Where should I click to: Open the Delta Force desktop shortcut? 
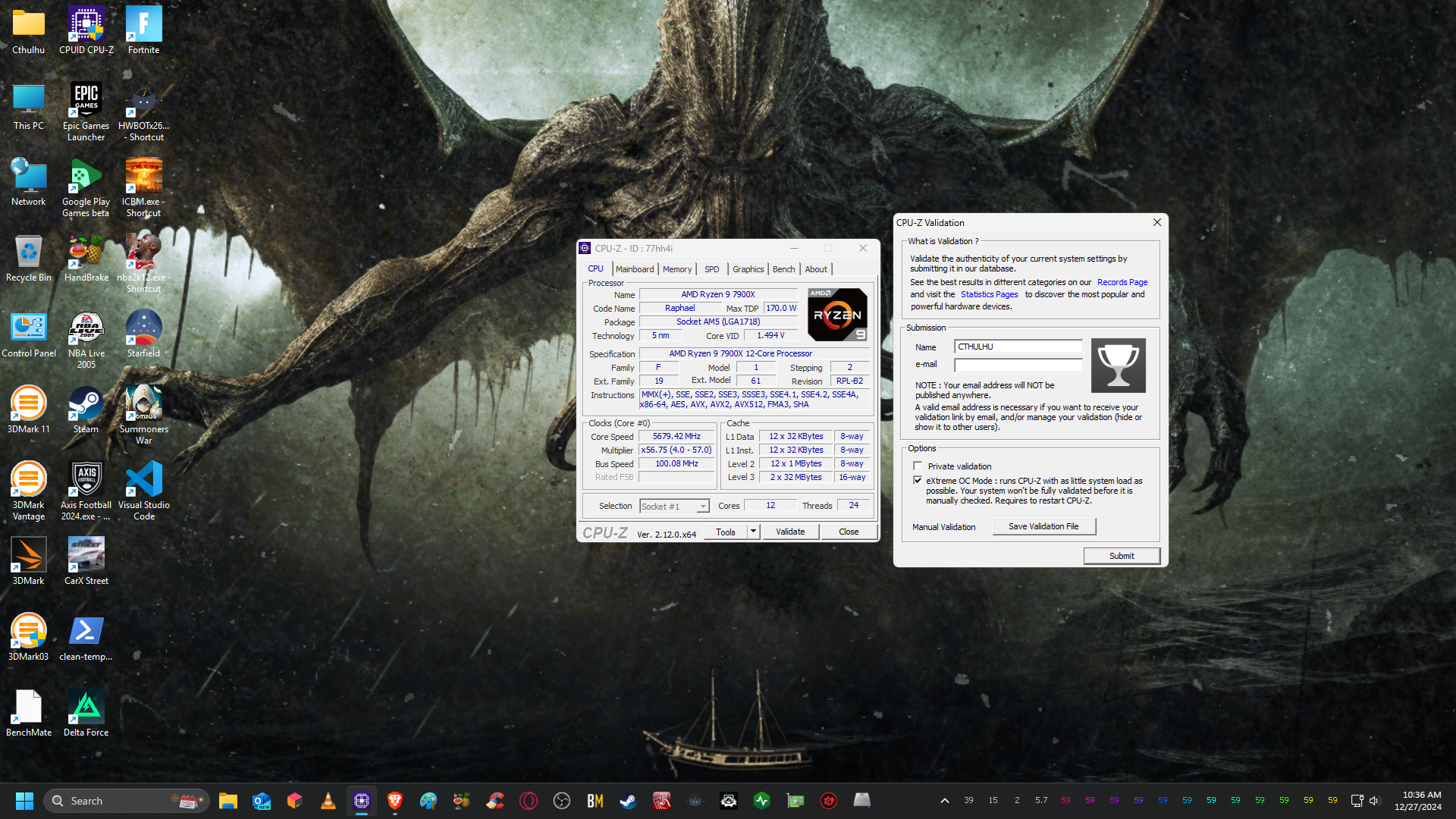[x=86, y=714]
